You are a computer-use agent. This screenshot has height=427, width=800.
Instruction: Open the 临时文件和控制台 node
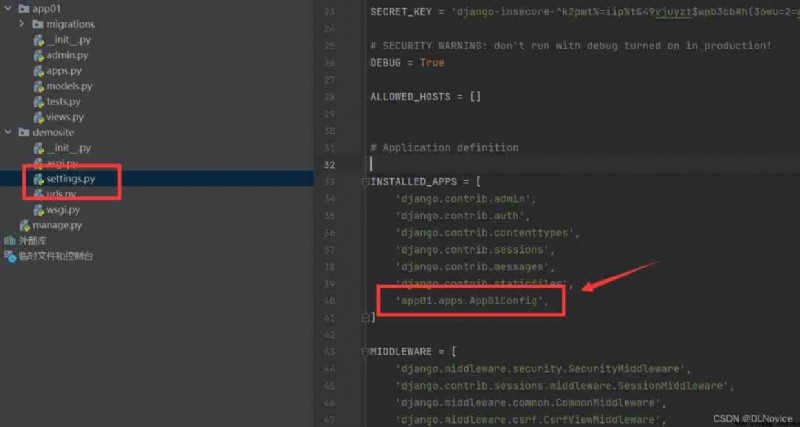pyautogui.click(x=56, y=256)
